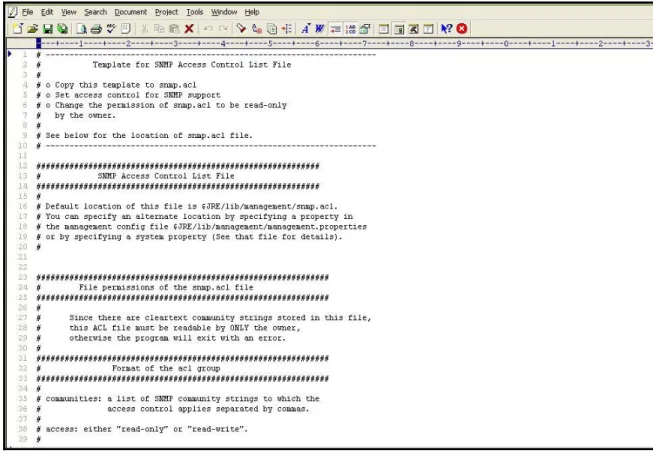Click the Replace icon beside the flashlight
Image resolution: width=653 pixels, height=459 pixels.
point(257,29)
